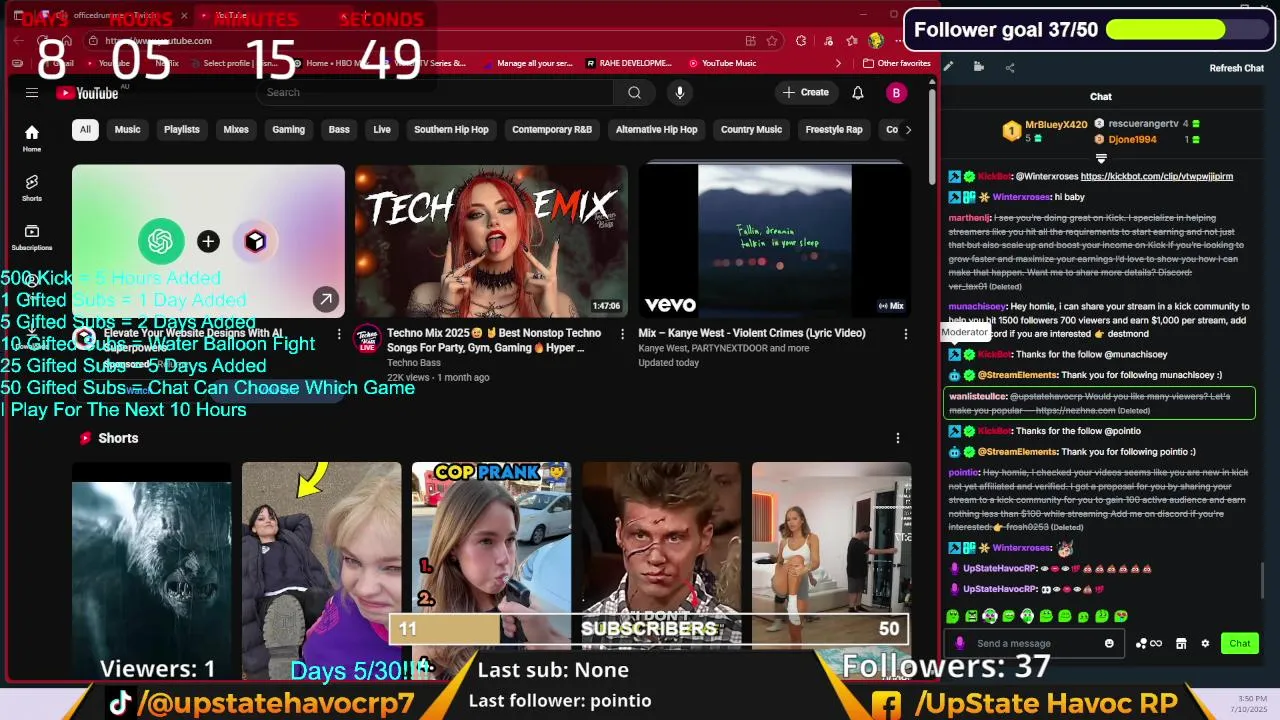This screenshot has width=1280, height=720.
Task: Click the share icon above chat
Action: (x=1010, y=67)
